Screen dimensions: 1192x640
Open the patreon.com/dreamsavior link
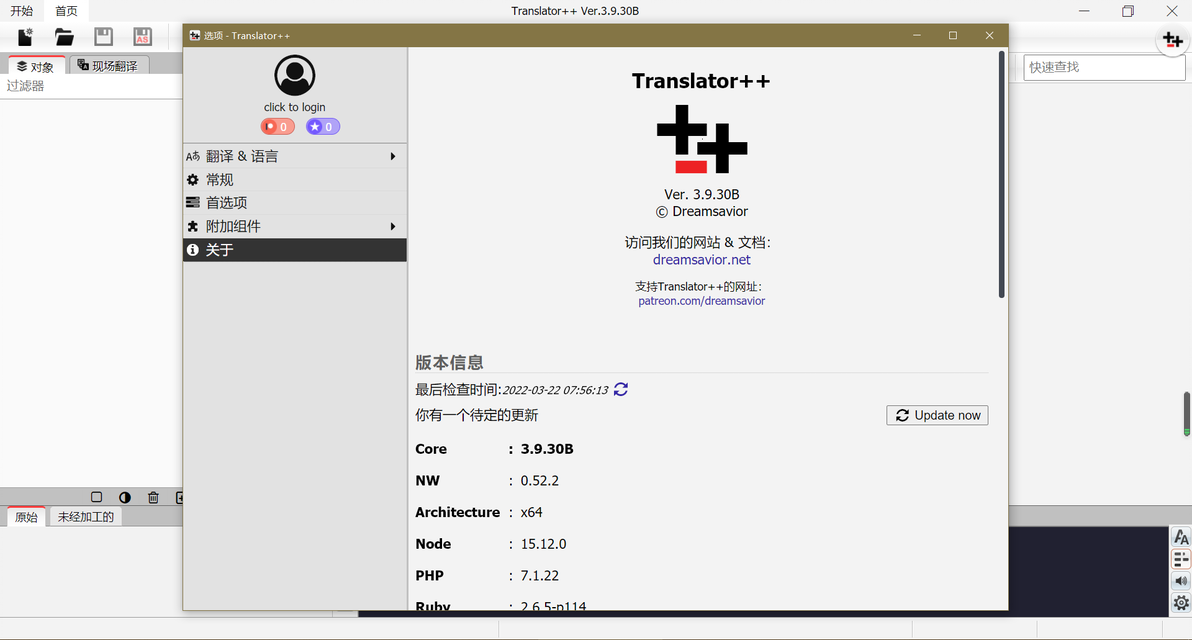coord(702,301)
